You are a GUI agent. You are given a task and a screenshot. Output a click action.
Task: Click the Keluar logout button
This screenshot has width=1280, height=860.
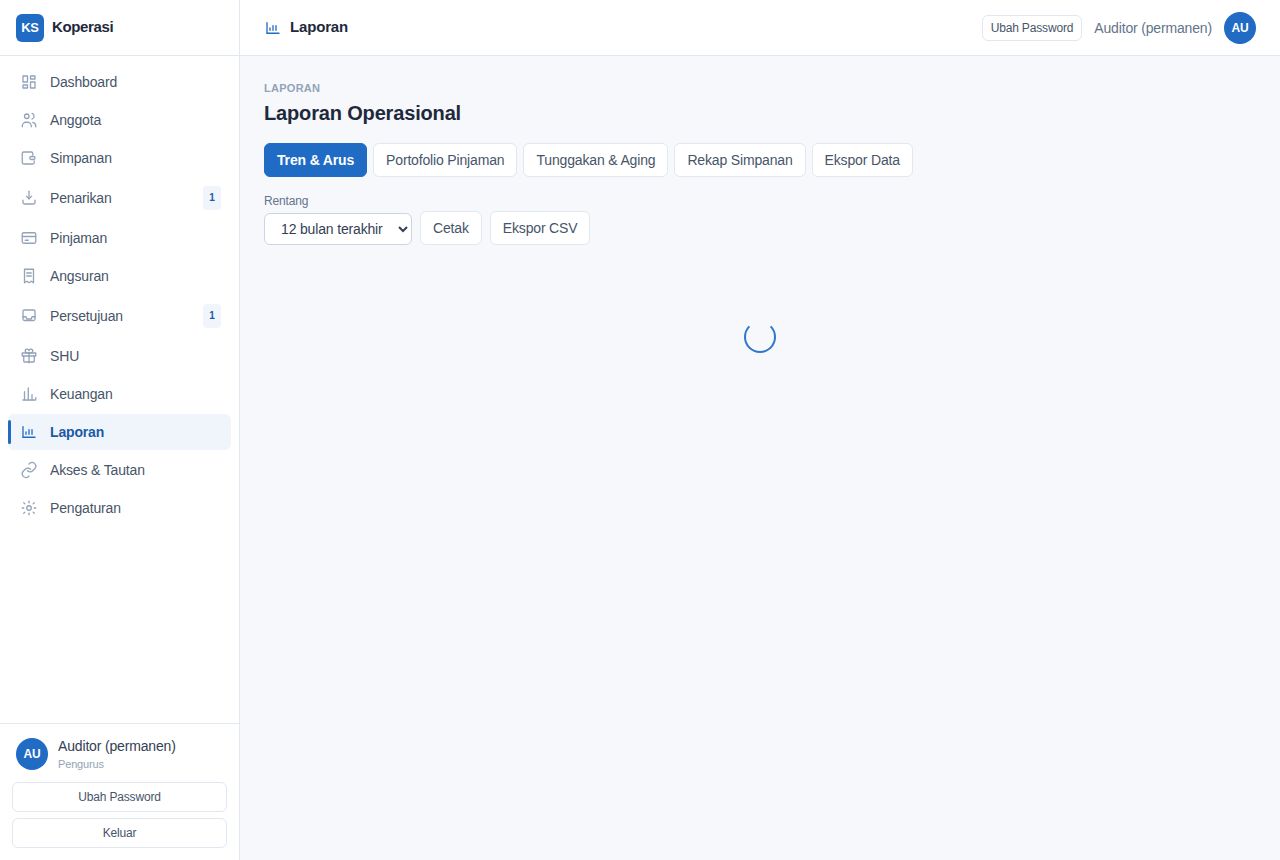coord(119,833)
